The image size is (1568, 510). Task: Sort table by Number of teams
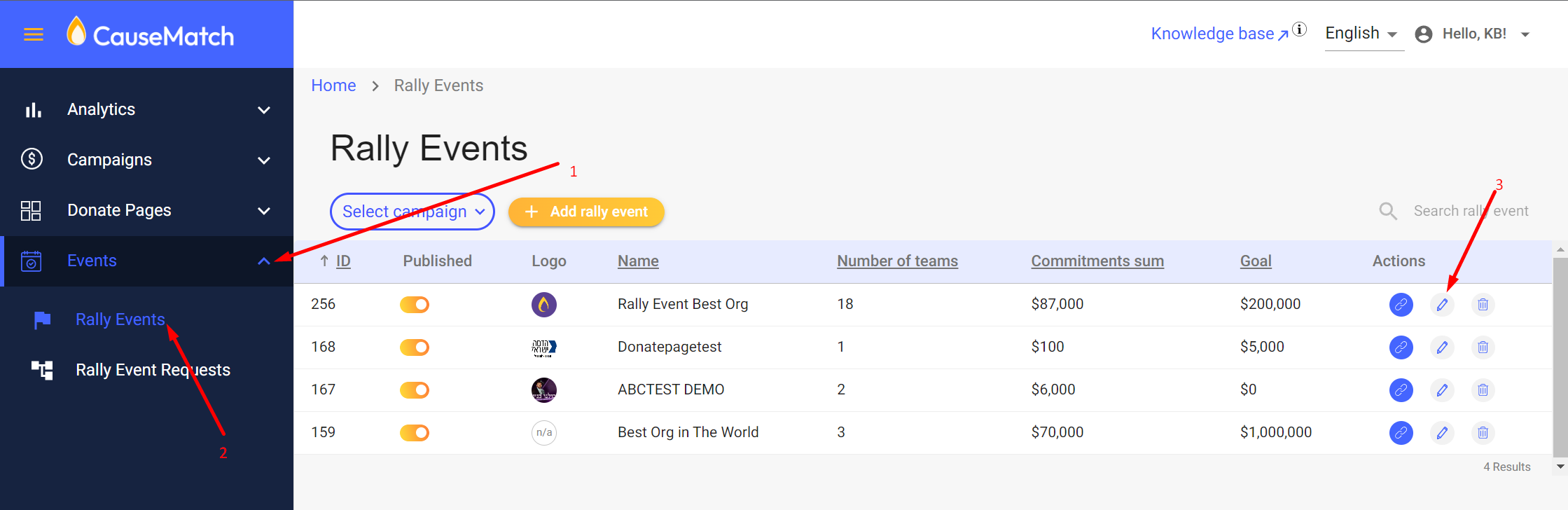click(897, 261)
